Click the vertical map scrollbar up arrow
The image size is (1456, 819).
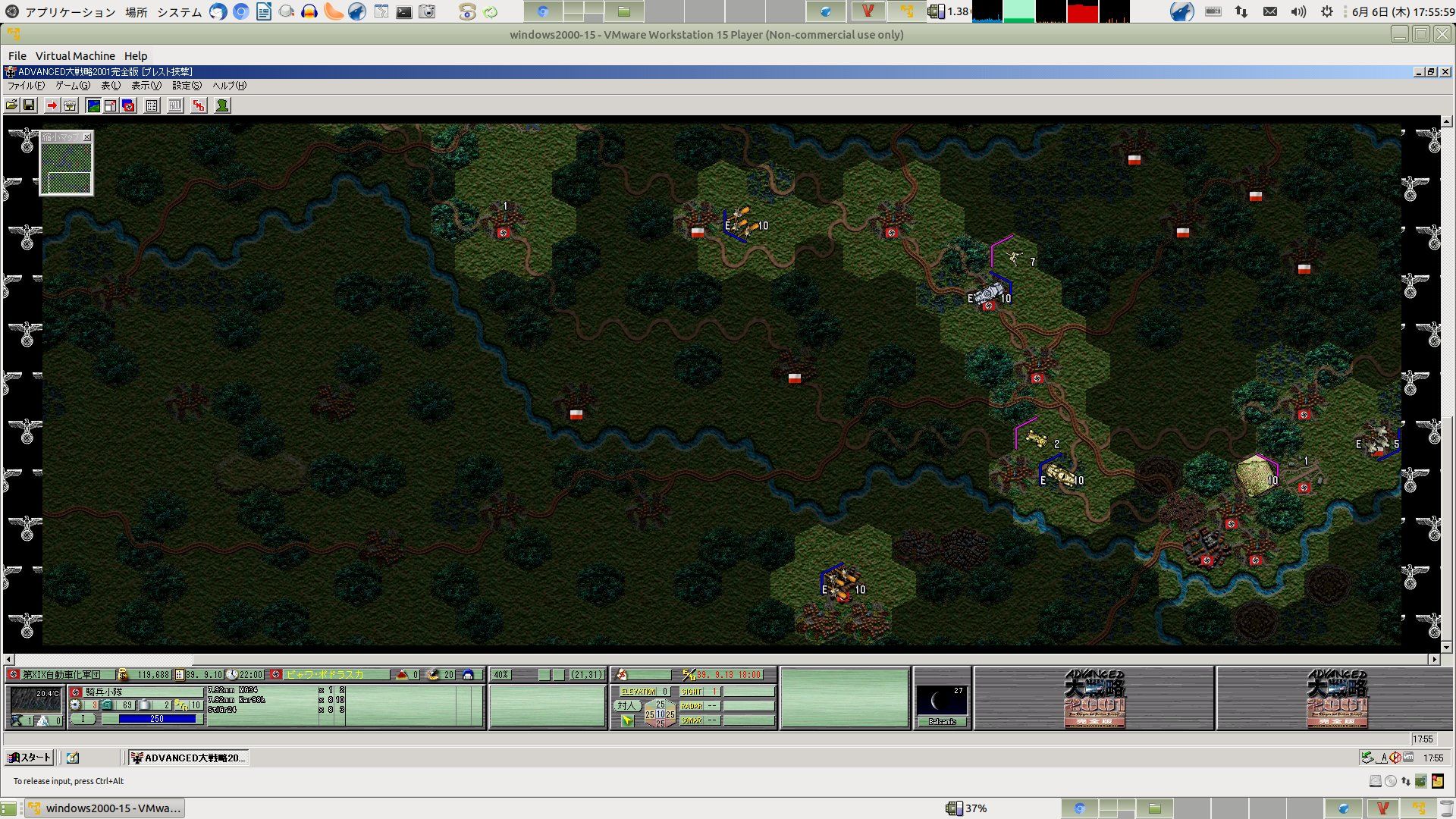[1446, 121]
